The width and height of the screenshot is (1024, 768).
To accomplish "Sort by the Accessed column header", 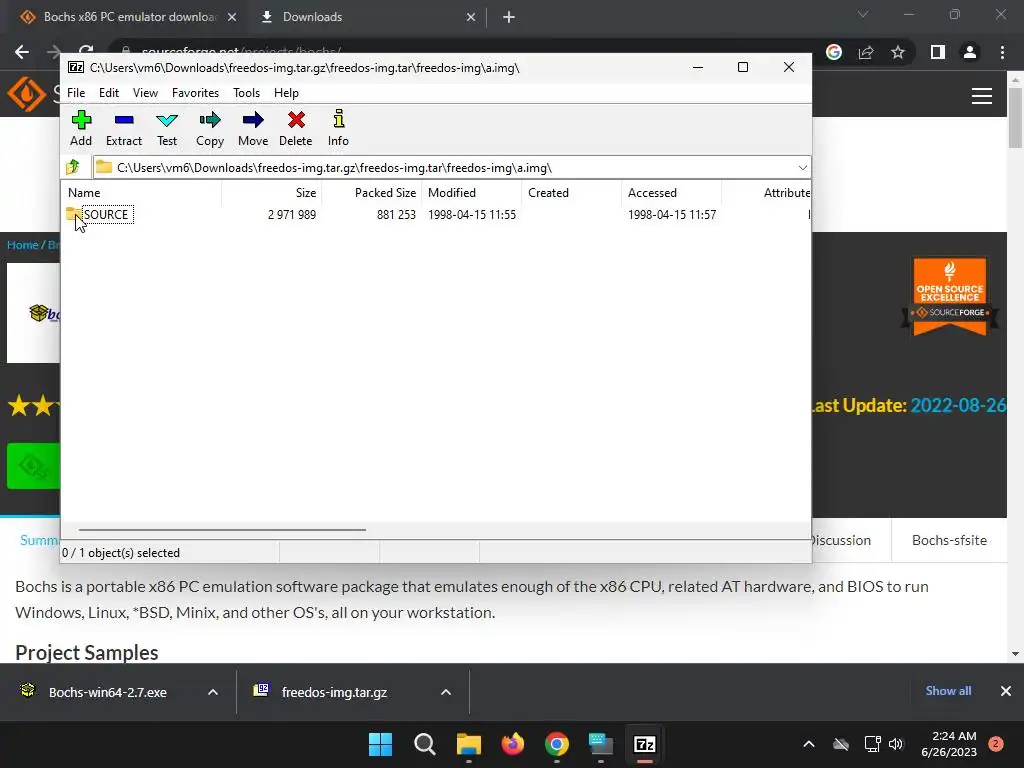I will [x=671, y=193].
